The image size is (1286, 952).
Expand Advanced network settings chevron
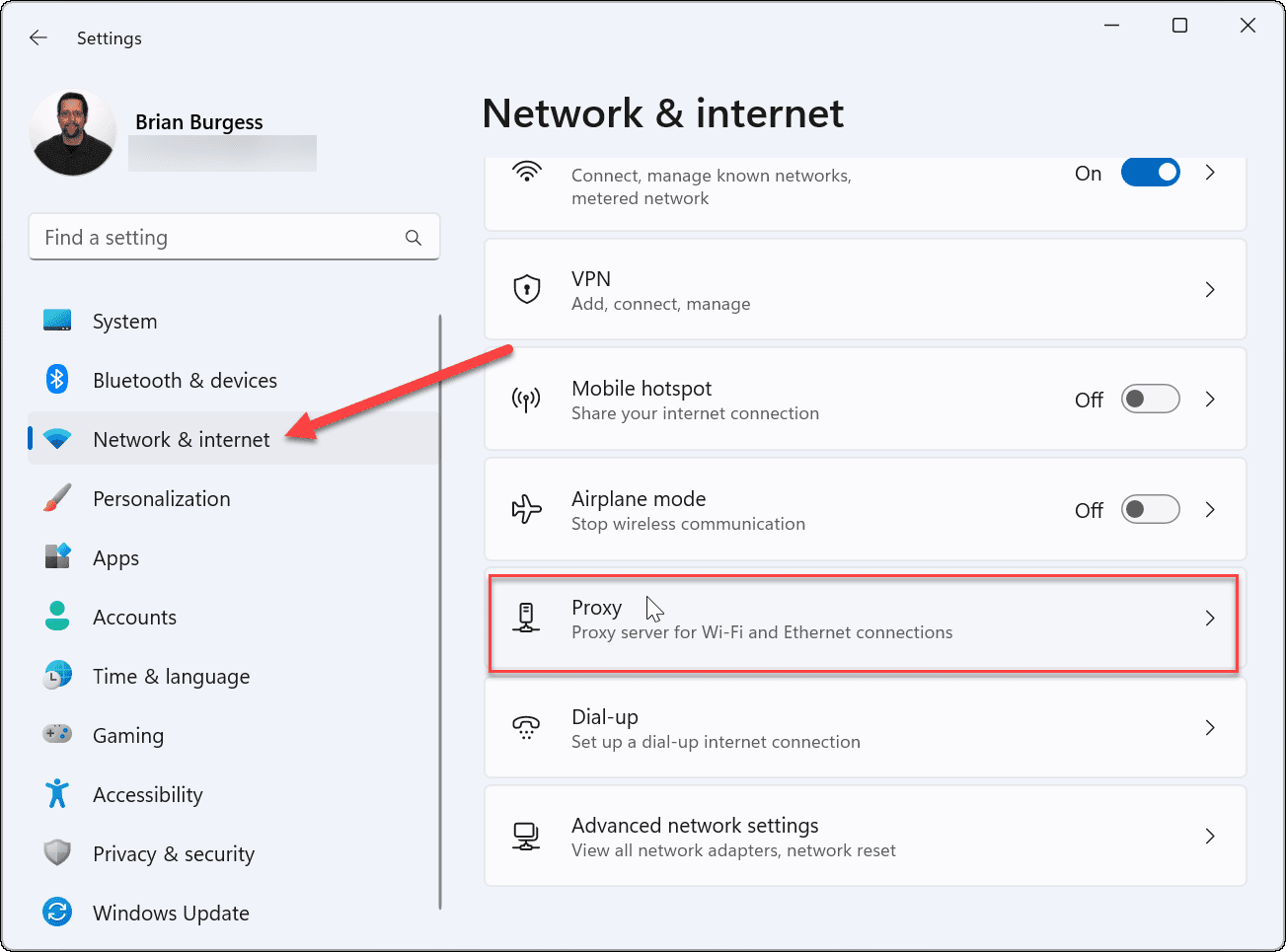coord(1210,836)
